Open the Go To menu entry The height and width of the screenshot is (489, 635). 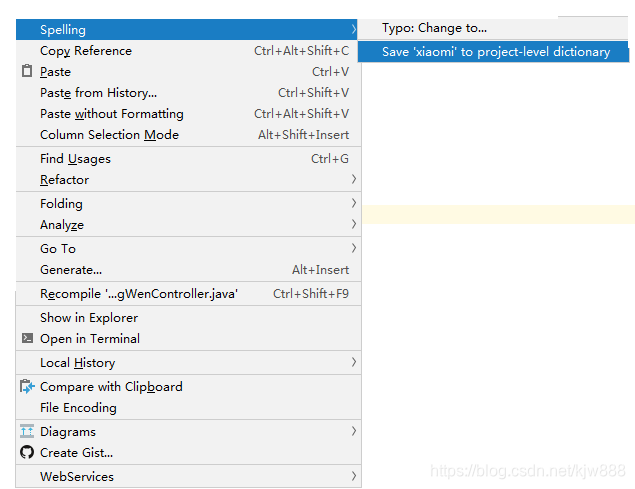[188, 249]
